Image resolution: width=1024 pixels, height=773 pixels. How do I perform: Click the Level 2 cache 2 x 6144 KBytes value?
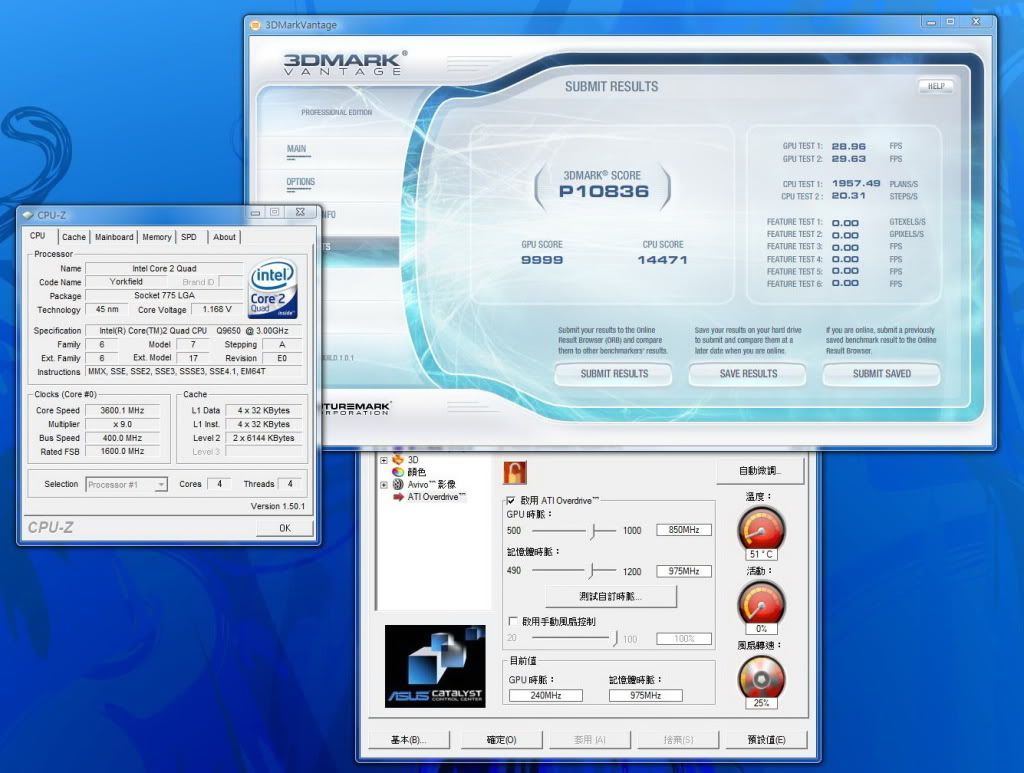click(x=264, y=438)
